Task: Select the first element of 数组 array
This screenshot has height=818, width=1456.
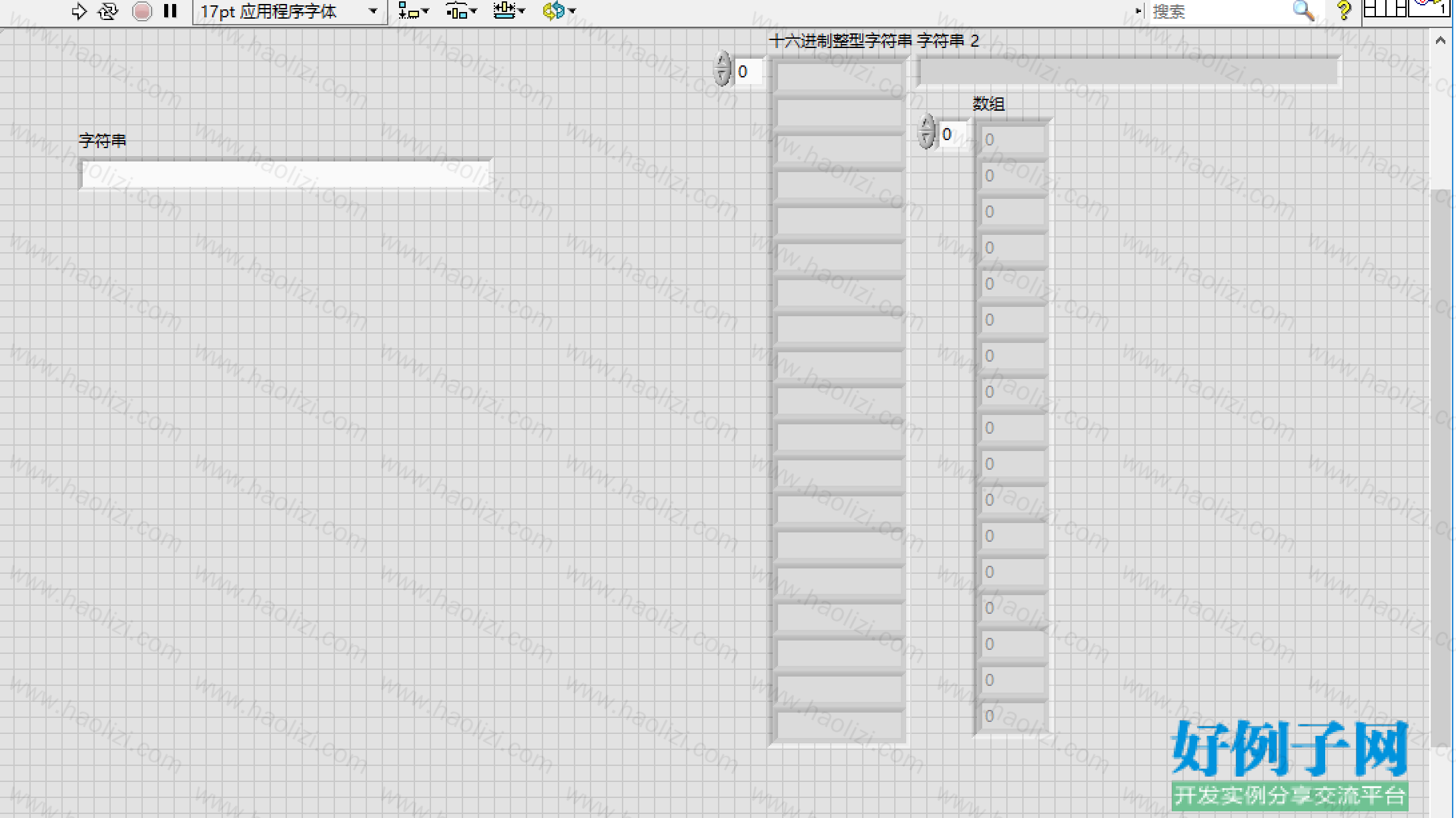Action: (1012, 140)
